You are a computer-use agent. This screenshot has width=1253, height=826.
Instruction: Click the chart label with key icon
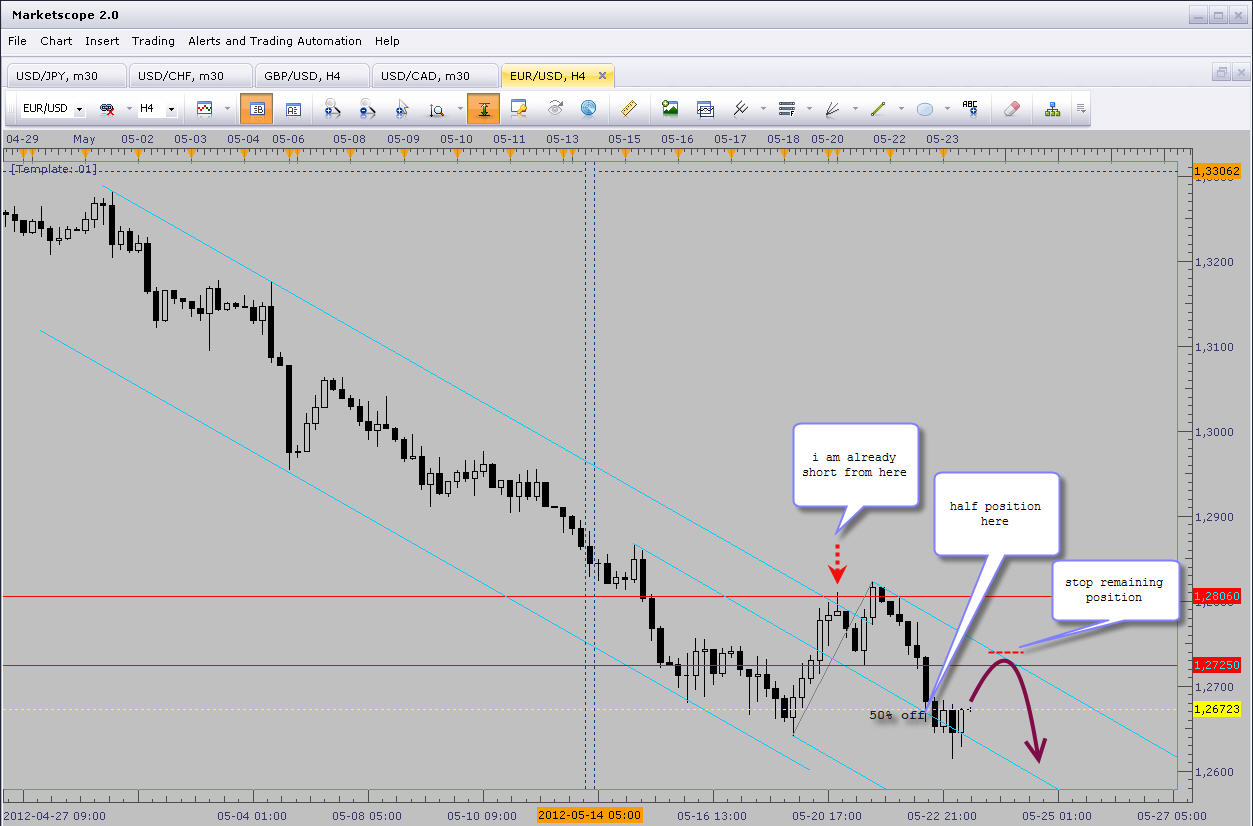(x=519, y=108)
